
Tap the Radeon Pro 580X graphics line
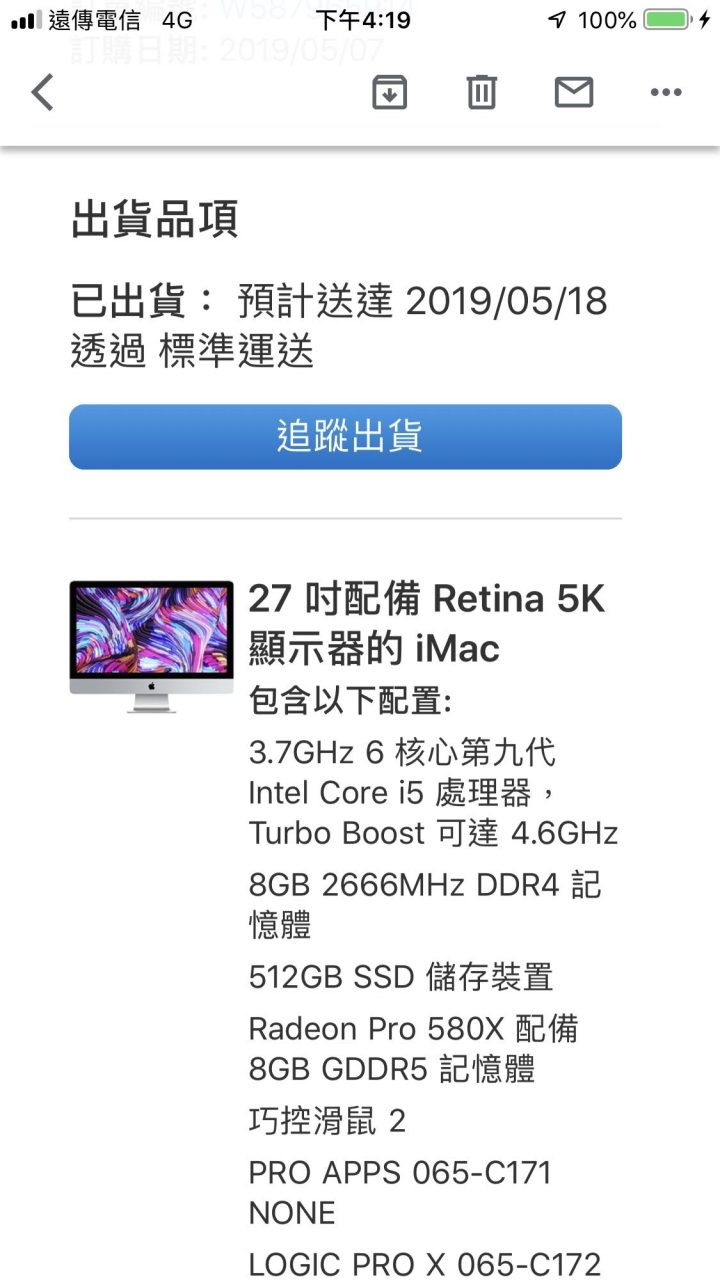(x=414, y=1048)
